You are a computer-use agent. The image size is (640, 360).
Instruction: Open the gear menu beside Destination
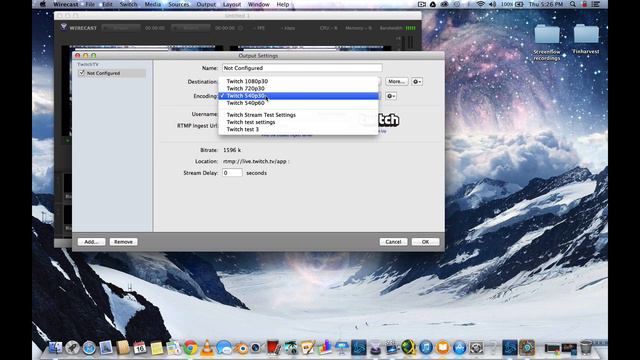[x=417, y=82]
